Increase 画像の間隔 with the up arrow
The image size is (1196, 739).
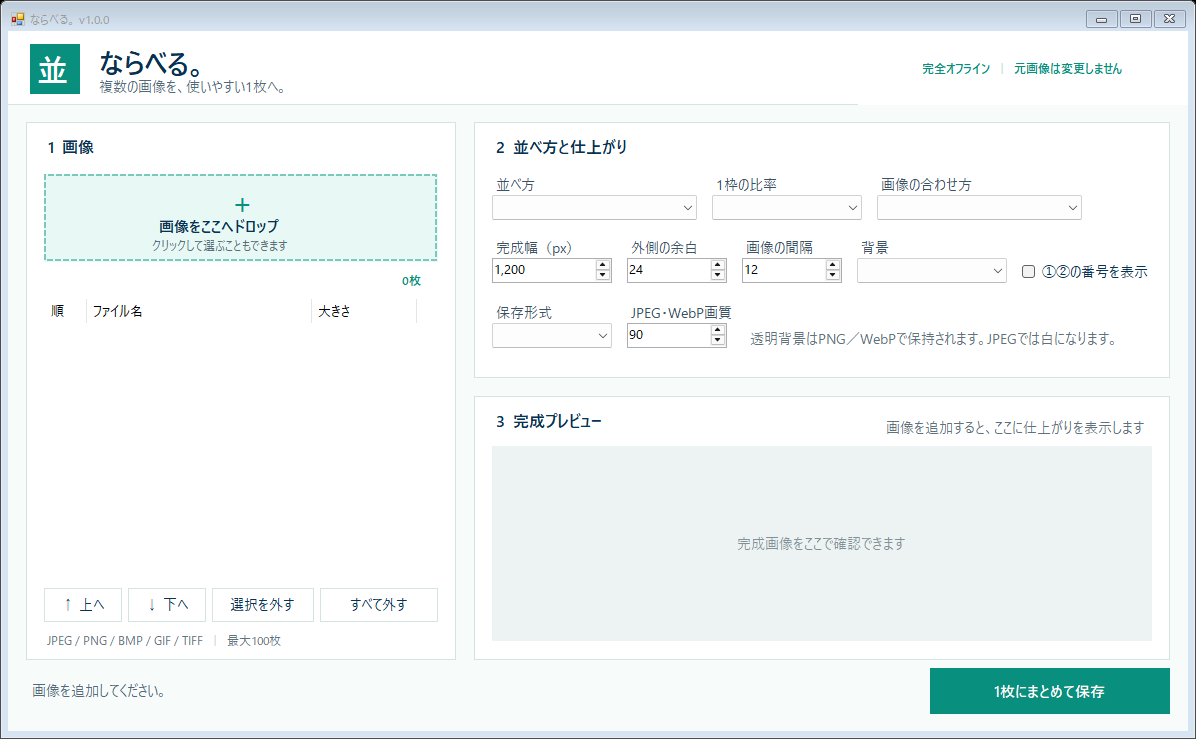(833, 265)
